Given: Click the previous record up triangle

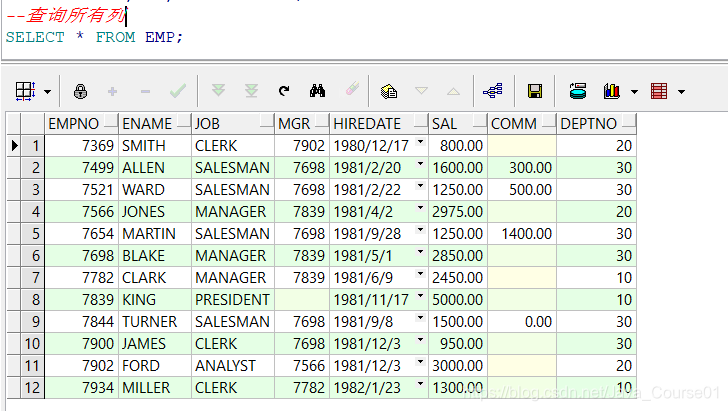Looking at the screenshot, I should point(454,91).
